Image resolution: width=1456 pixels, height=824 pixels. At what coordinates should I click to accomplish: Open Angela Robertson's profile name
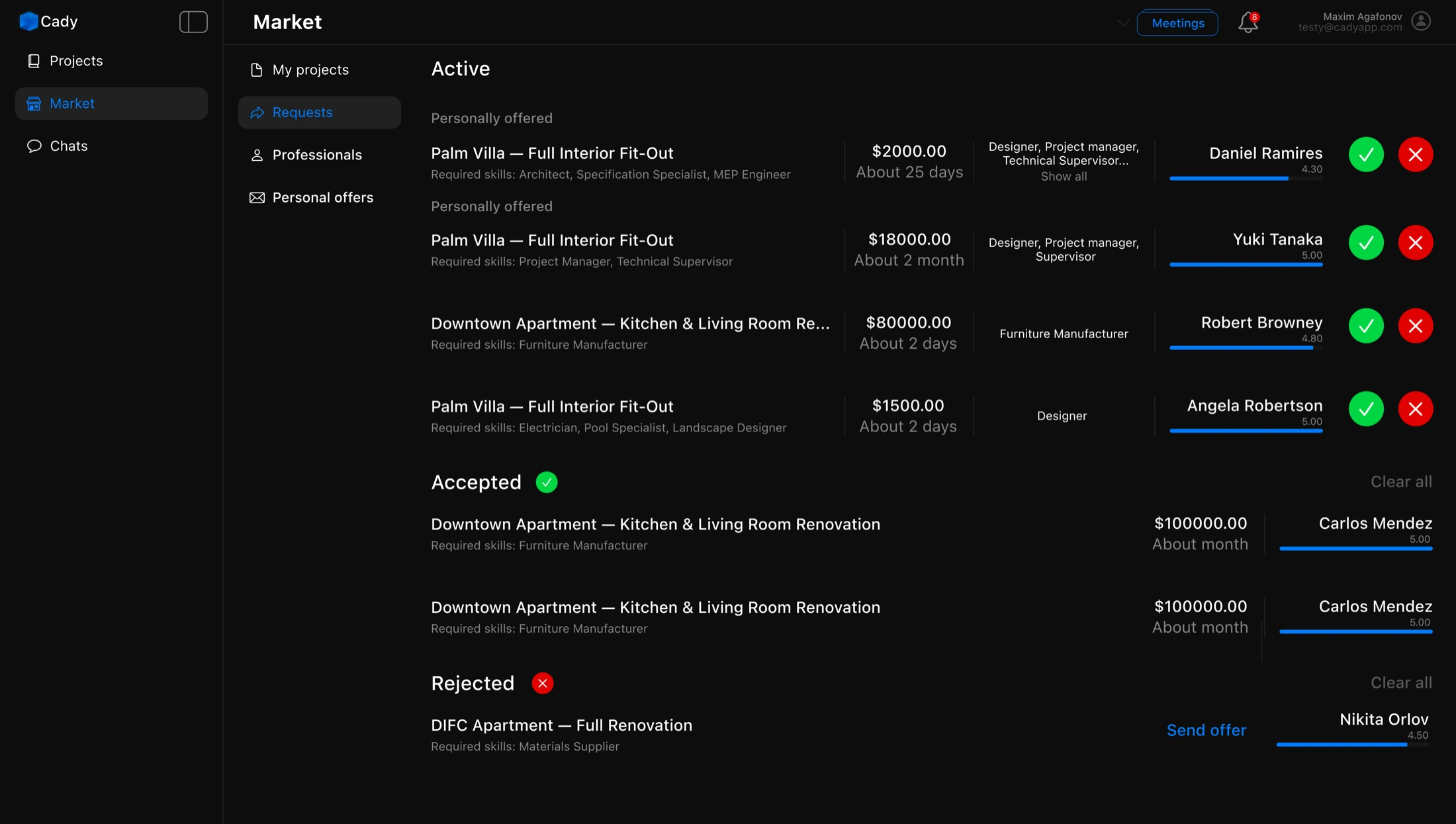click(1254, 405)
